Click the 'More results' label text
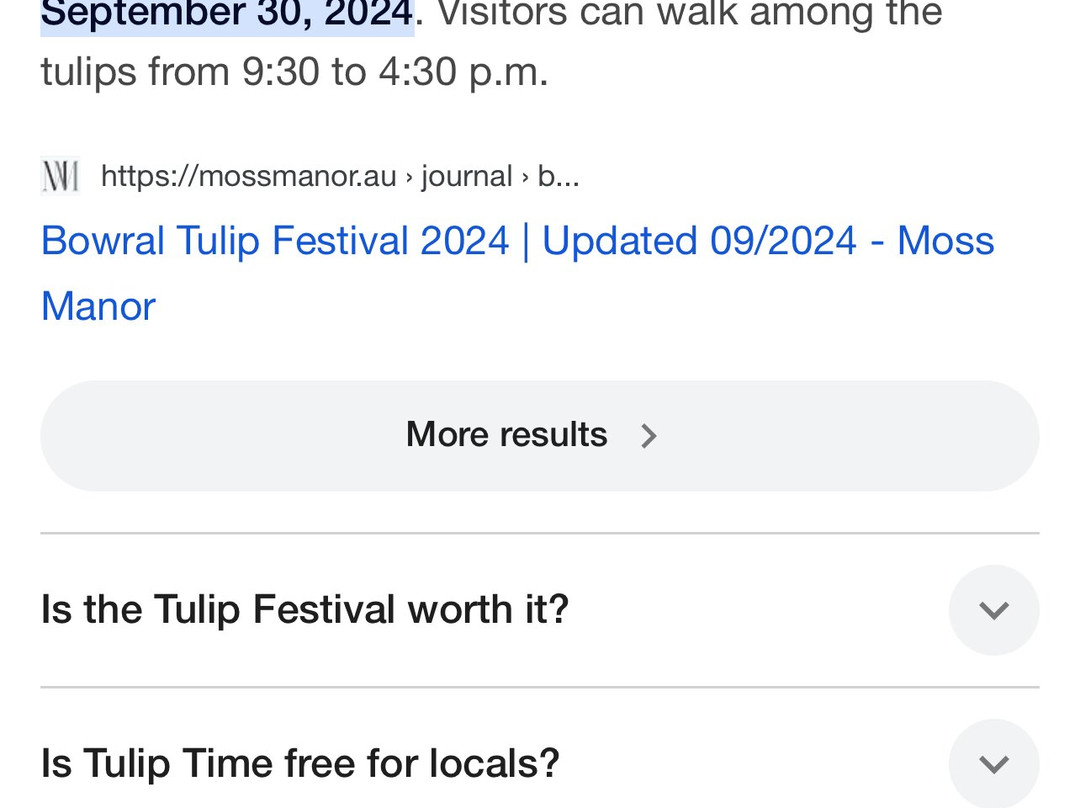1080x808 pixels. [x=506, y=435]
